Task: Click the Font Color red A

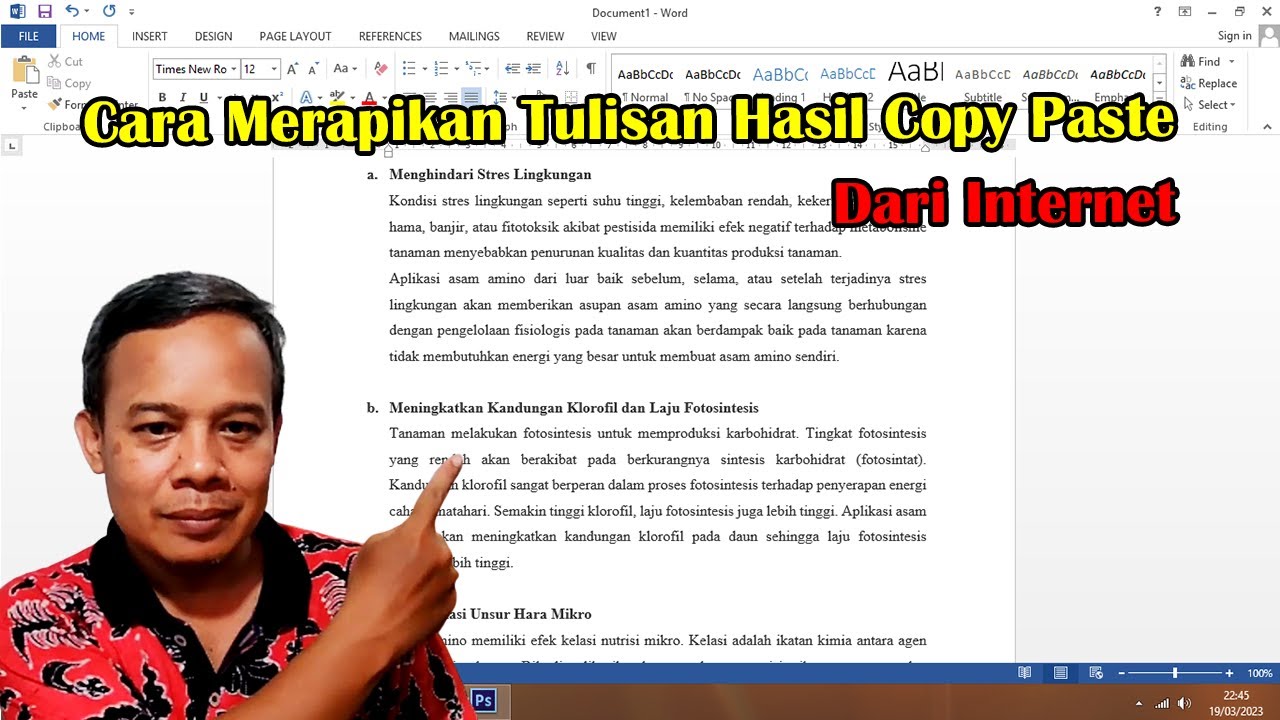Action: click(x=369, y=98)
